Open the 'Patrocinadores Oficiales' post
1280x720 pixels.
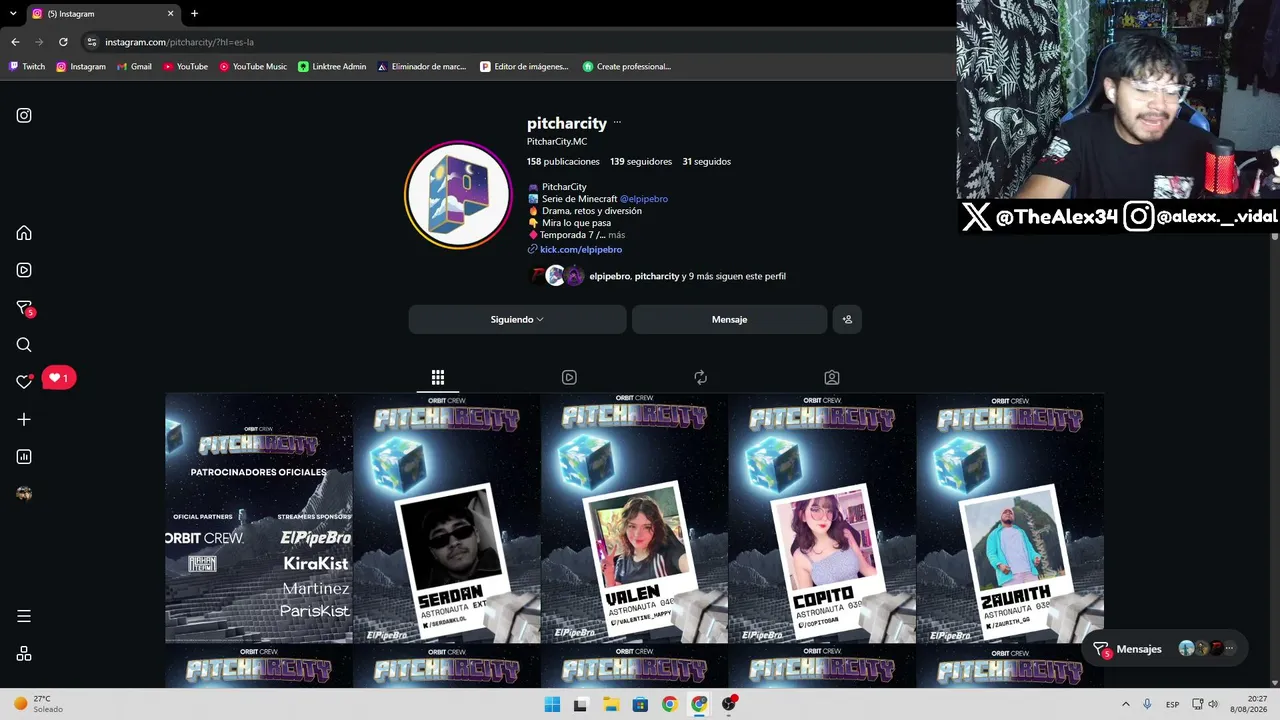[259, 518]
